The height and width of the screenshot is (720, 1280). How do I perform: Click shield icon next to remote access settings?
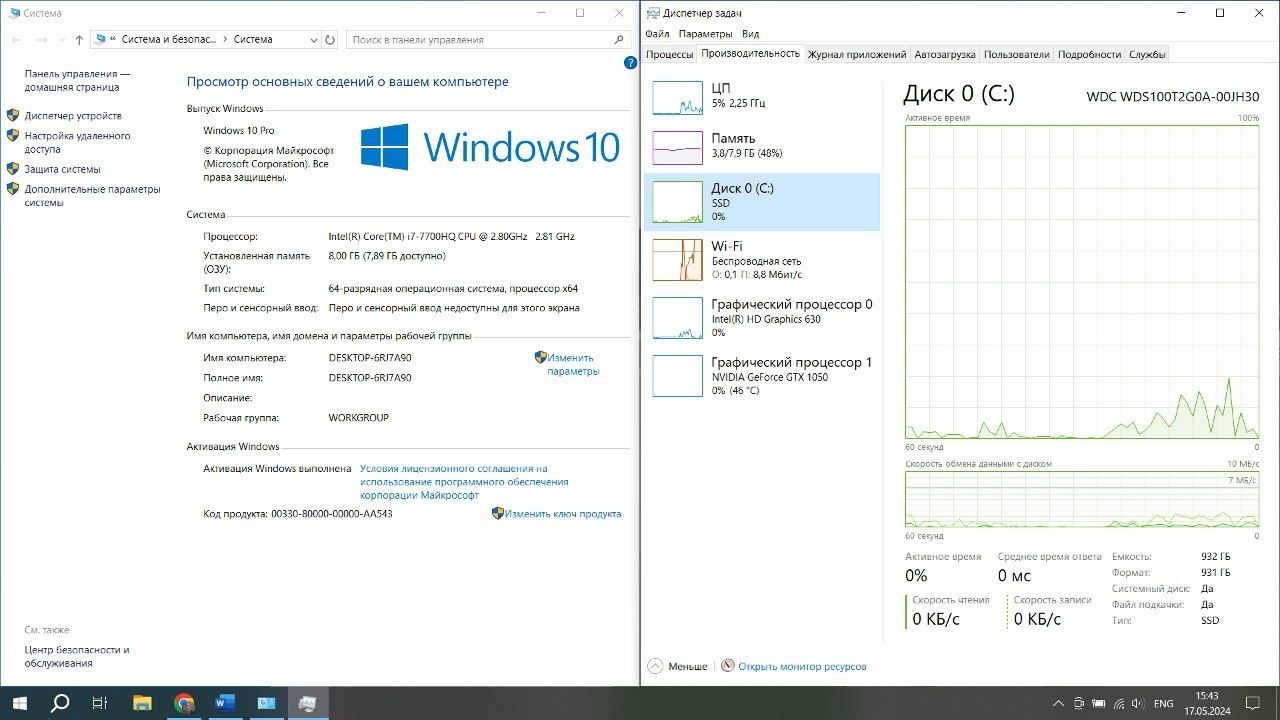pyautogui.click(x=13, y=136)
